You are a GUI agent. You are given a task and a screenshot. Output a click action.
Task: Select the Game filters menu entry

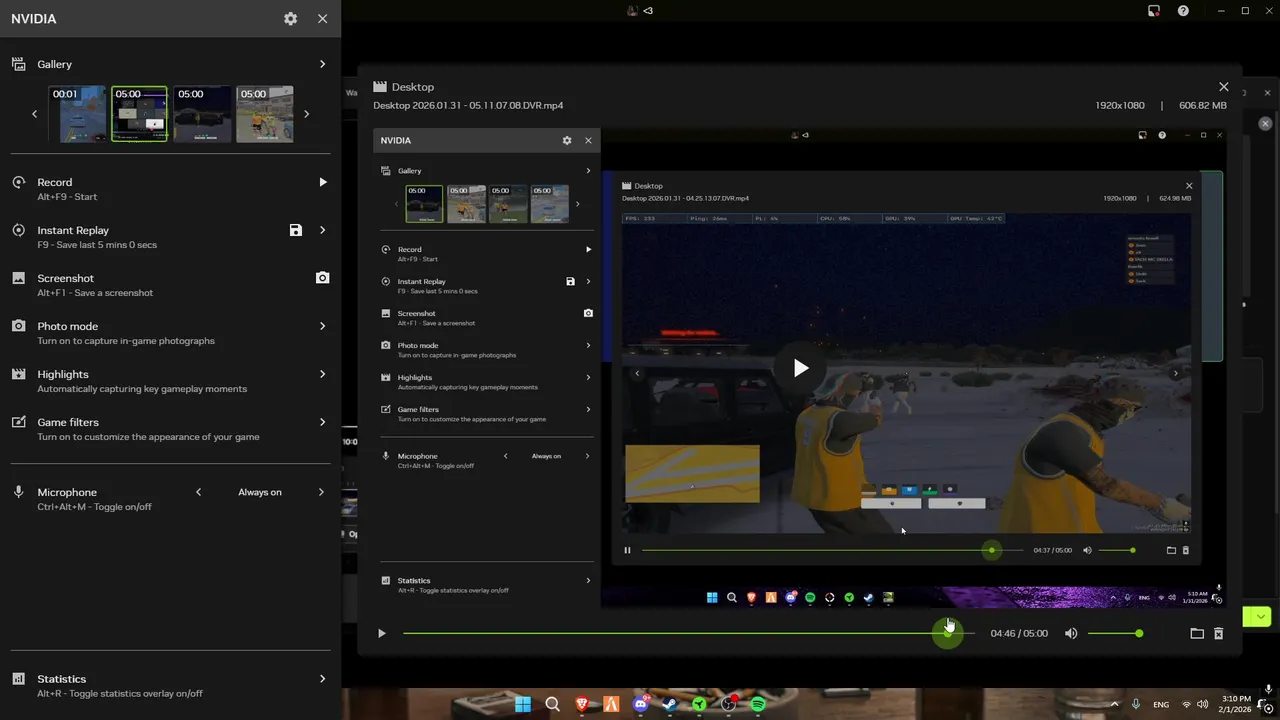point(170,429)
